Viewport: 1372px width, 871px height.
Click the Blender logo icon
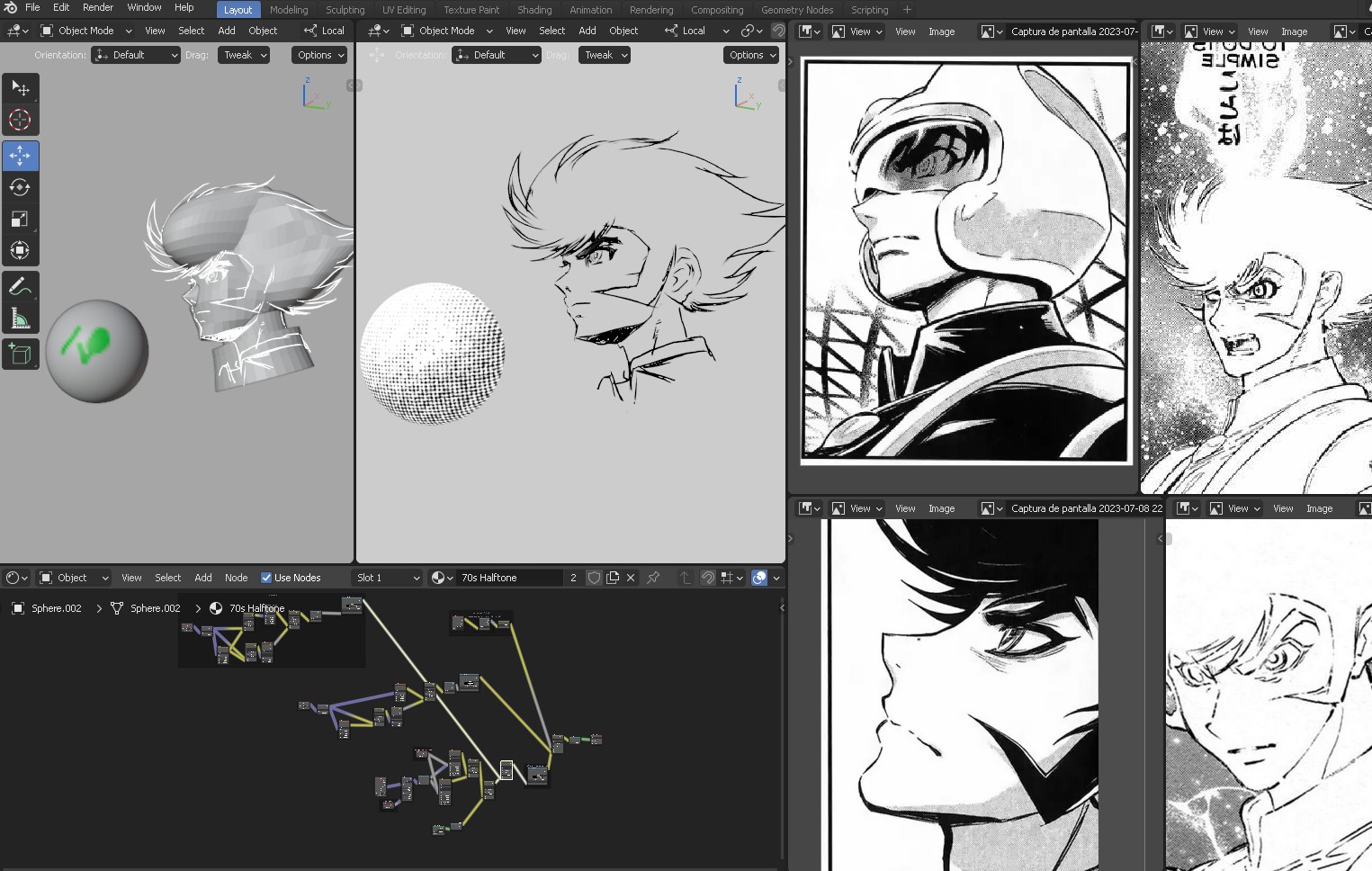pyautogui.click(x=11, y=7)
